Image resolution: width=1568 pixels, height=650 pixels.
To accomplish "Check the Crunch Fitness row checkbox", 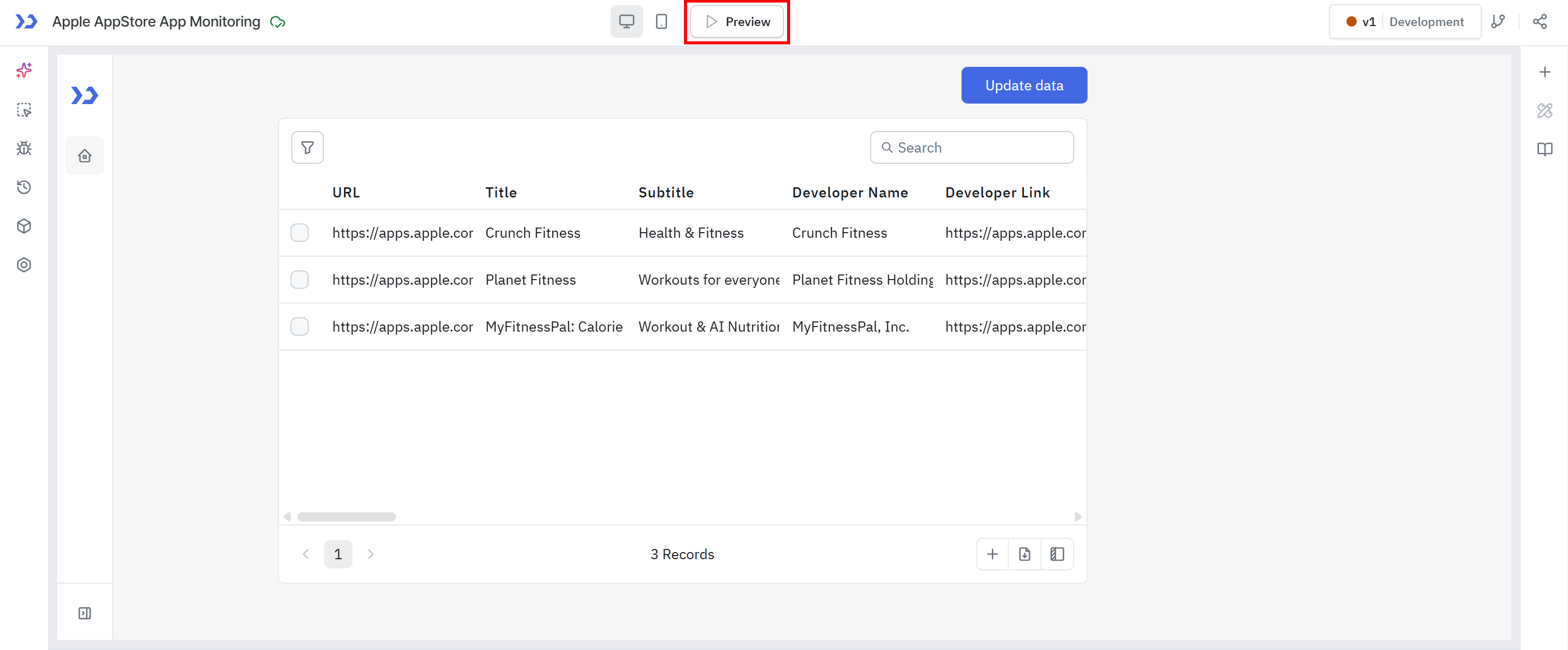I will (300, 233).
